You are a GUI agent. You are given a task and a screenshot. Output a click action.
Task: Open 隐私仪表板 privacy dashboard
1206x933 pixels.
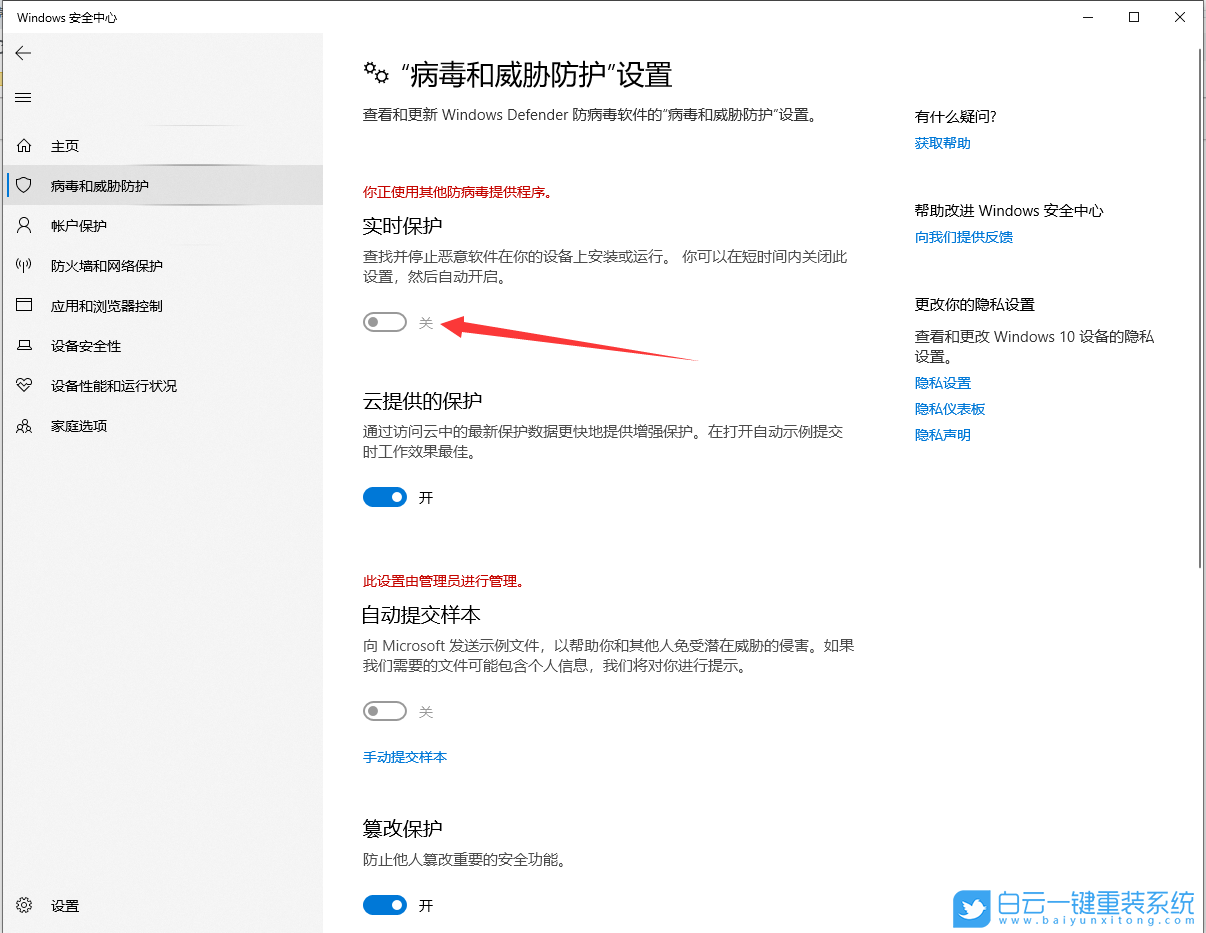click(949, 408)
